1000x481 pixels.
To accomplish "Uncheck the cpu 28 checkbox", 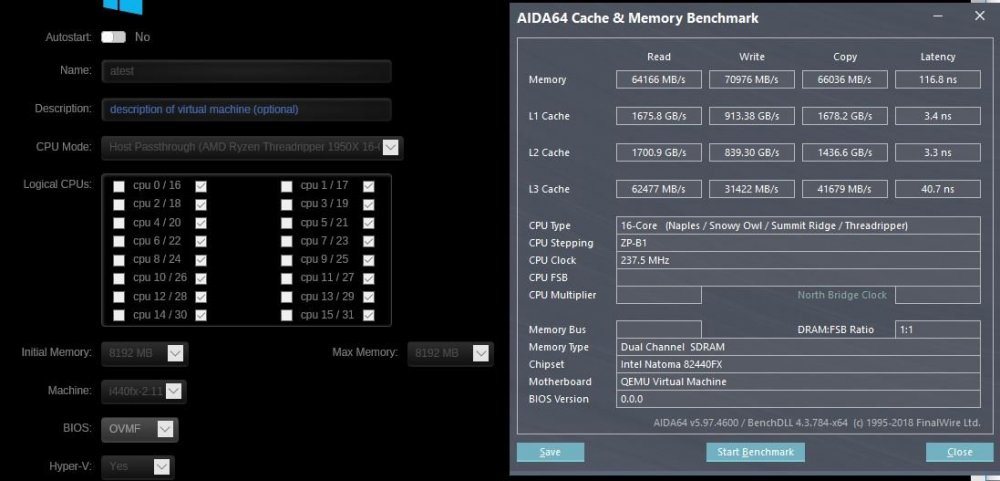I will coord(201,297).
